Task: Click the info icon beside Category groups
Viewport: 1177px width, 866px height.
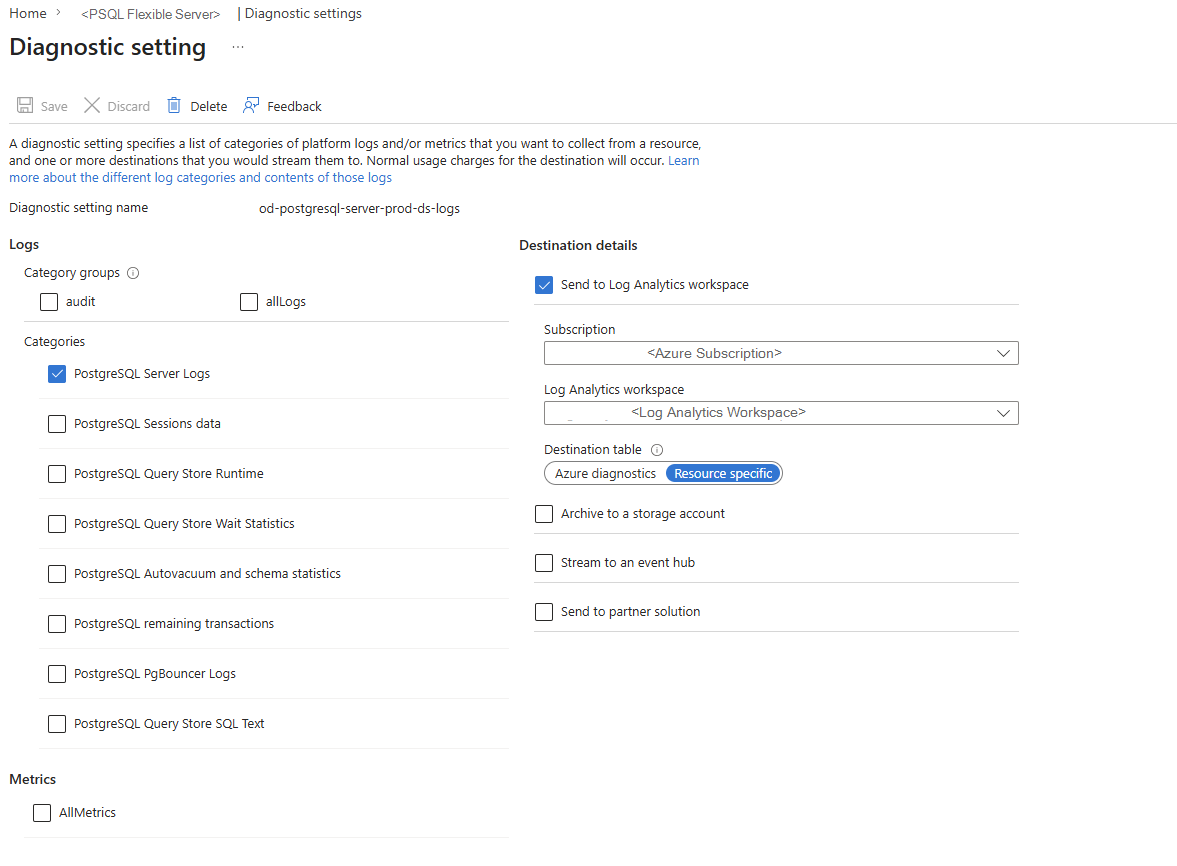Action: point(133,273)
